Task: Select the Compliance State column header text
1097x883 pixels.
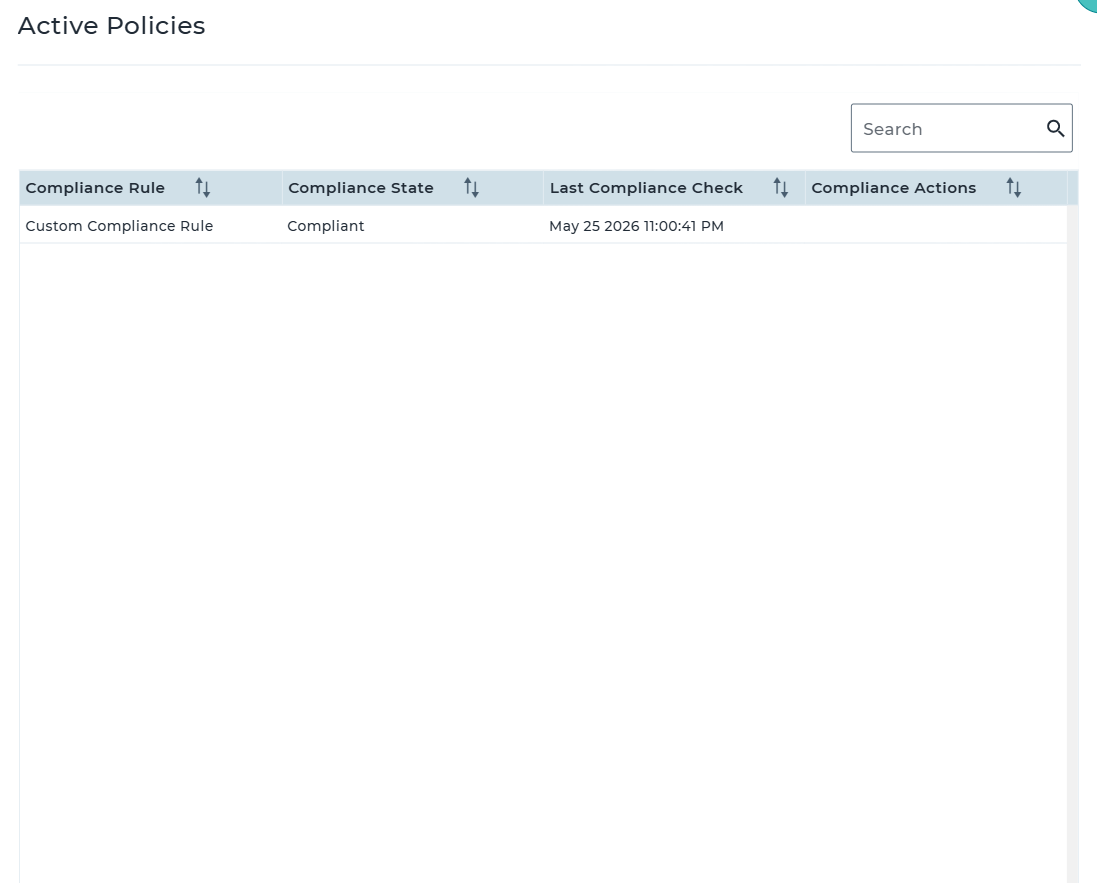Action: 361,188
